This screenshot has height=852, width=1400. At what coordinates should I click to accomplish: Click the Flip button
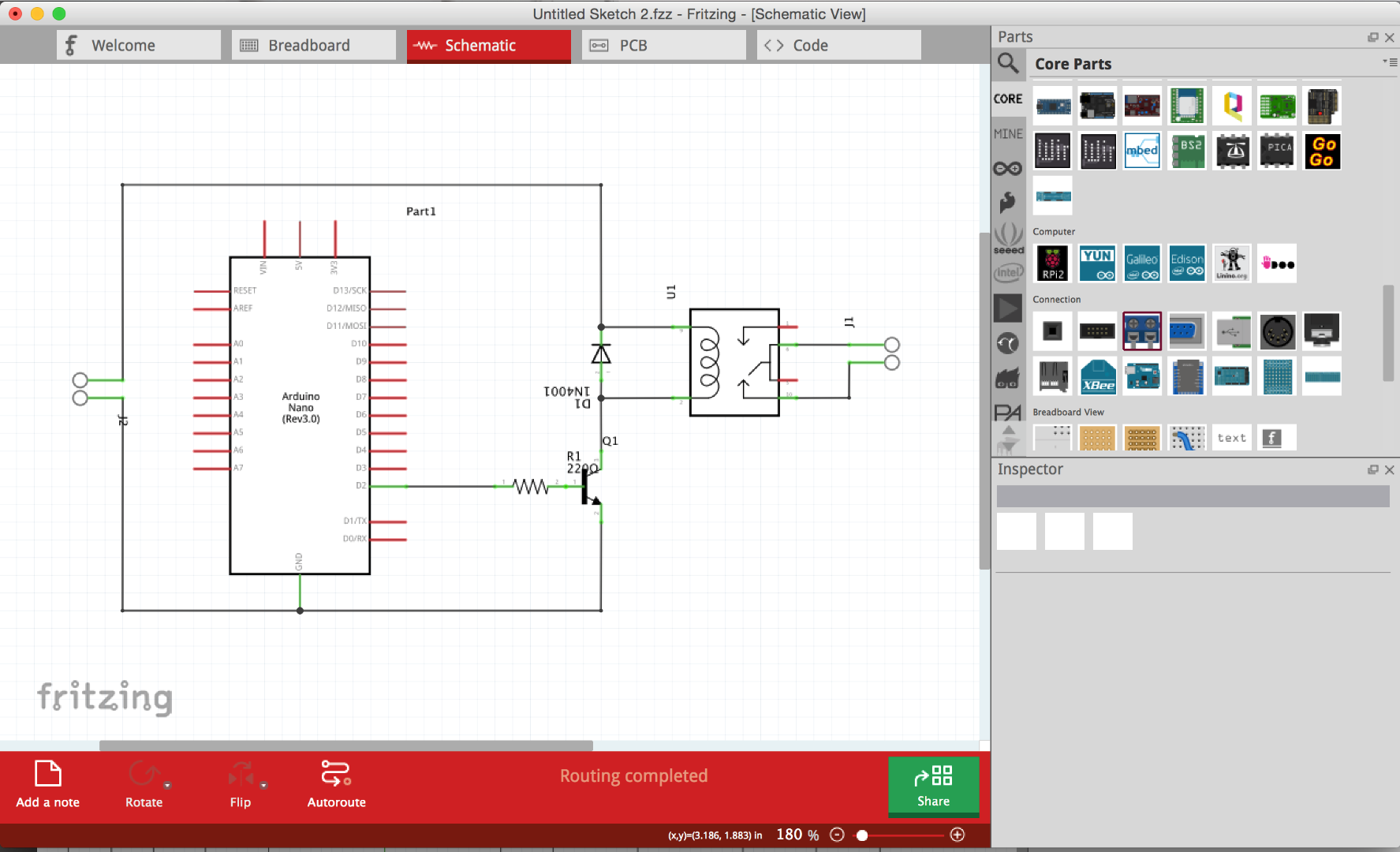(241, 784)
